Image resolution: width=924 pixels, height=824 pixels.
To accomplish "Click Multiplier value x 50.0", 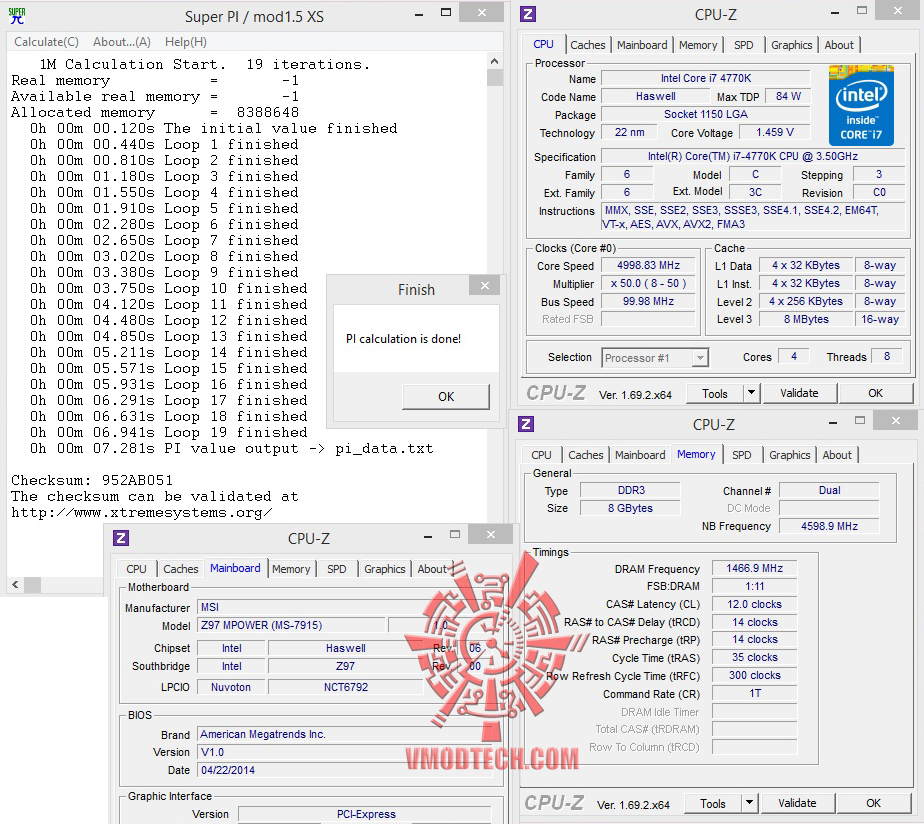I will (648, 284).
